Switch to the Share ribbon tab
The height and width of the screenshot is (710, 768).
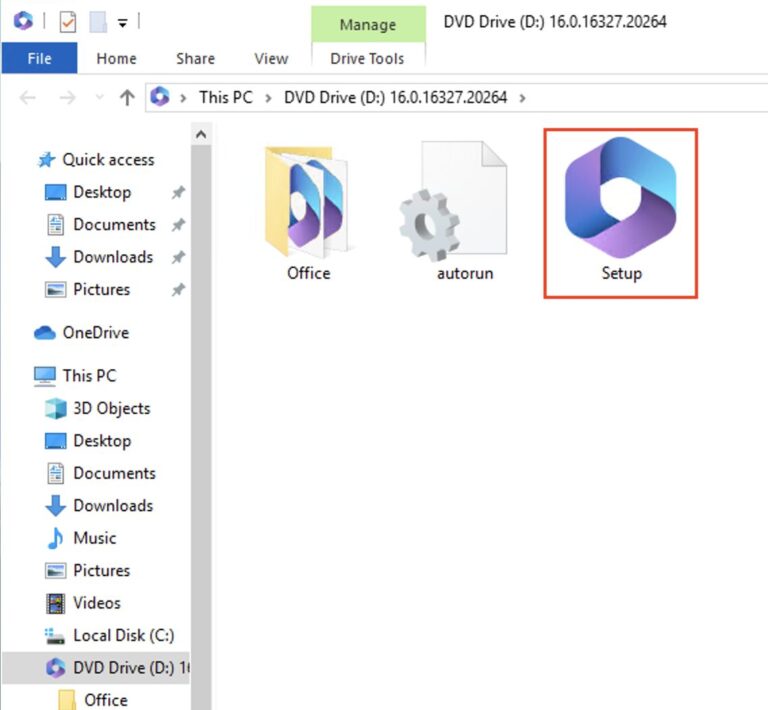195,58
